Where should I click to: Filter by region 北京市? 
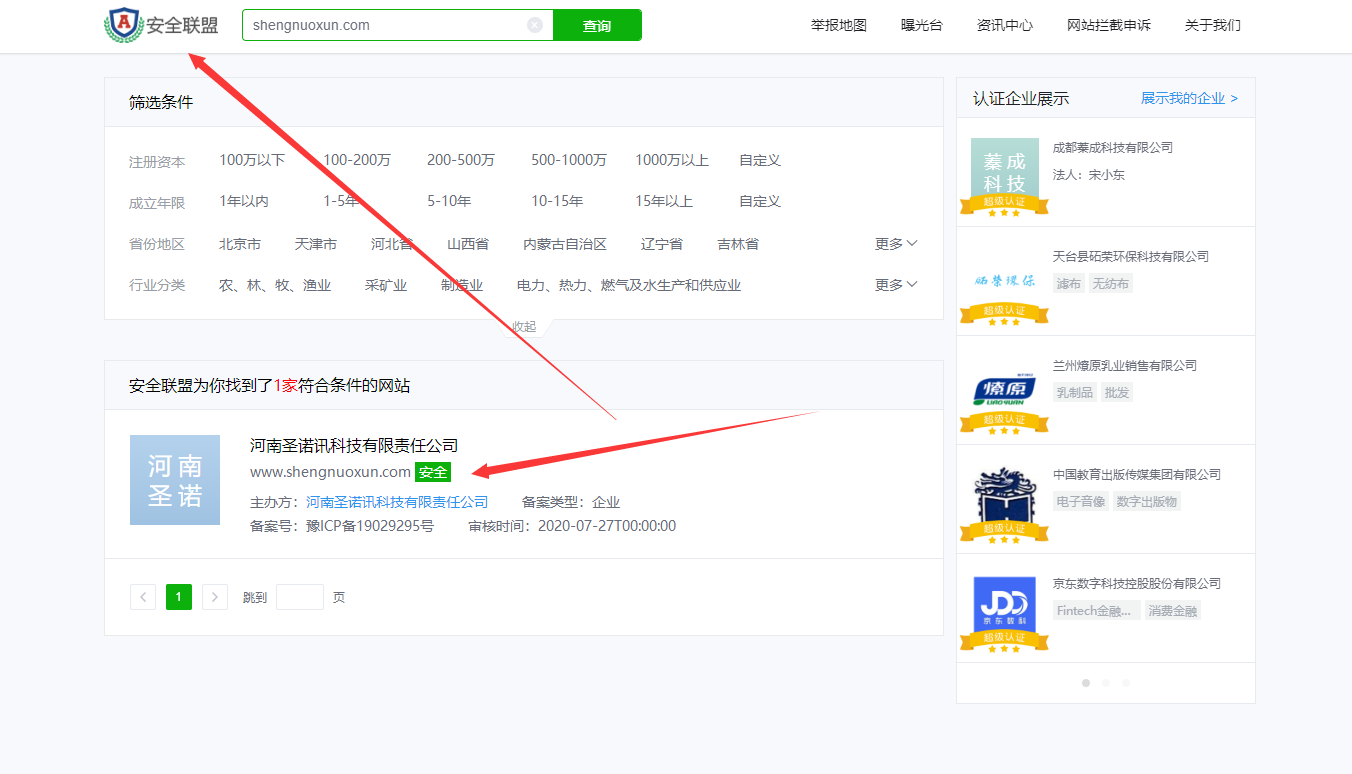pos(240,244)
